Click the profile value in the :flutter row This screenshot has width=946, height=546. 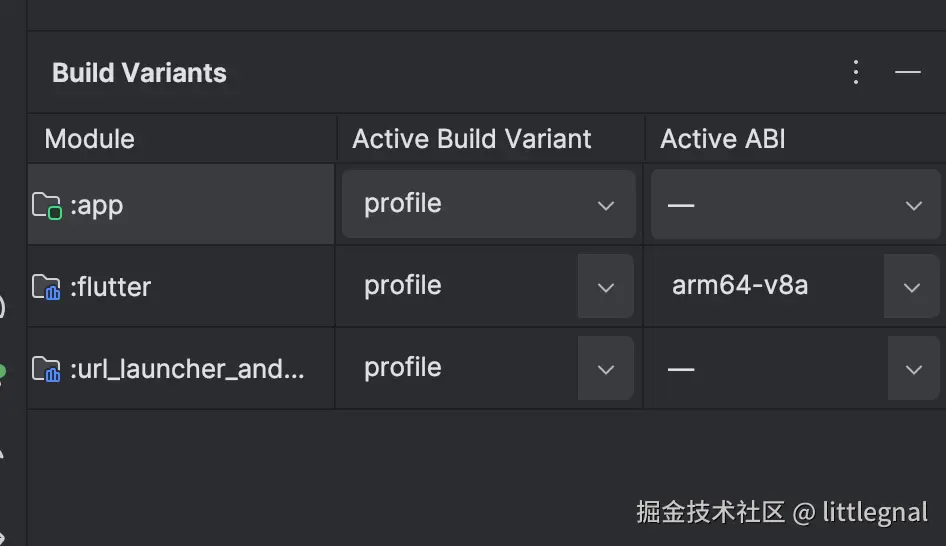(x=403, y=286)
